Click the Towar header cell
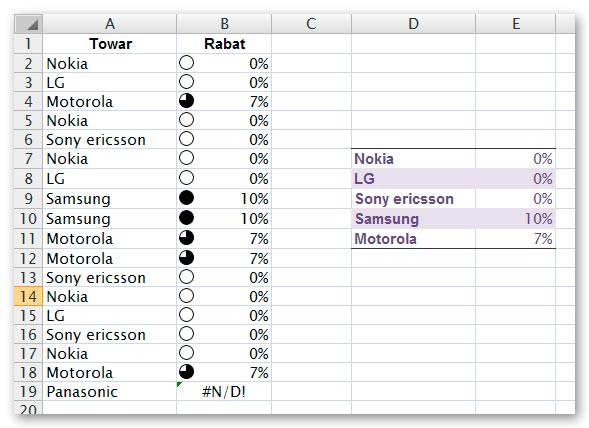Viewport: 589px width, 428px height. point(110,44)
